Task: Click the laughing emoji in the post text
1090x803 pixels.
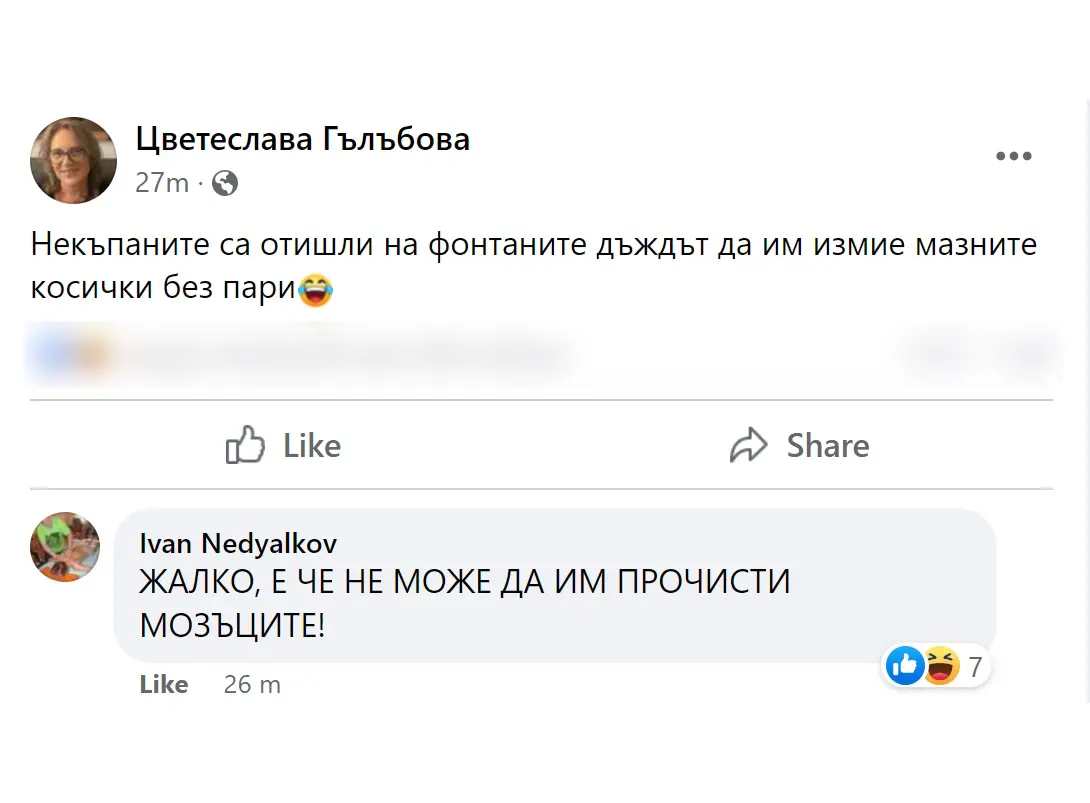Action: [316, 291]
